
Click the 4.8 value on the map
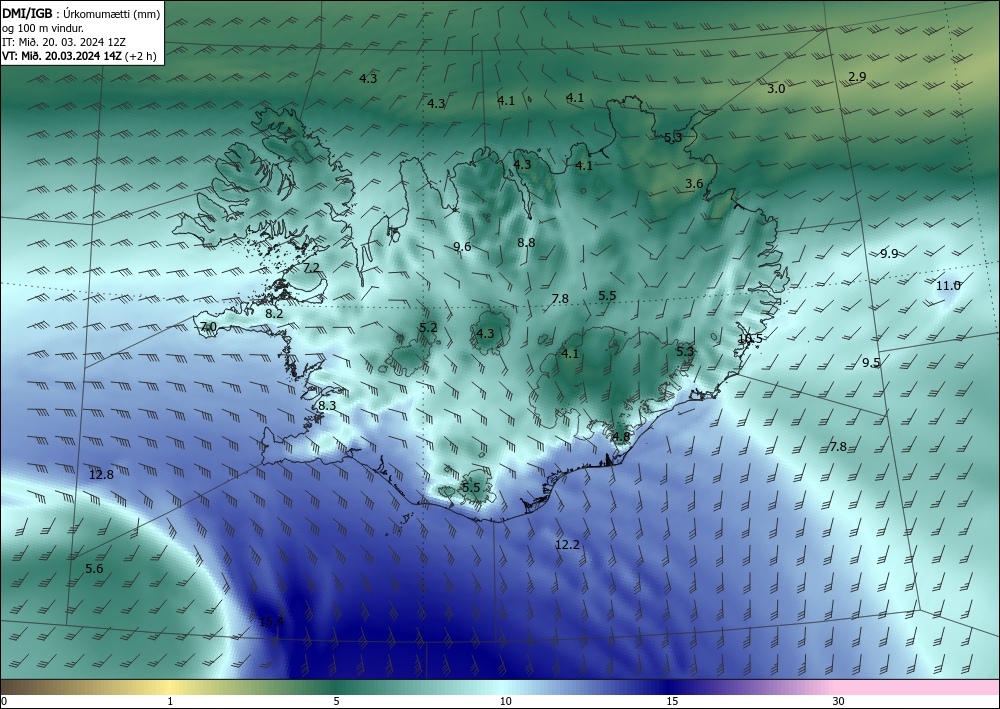point(621,437)
